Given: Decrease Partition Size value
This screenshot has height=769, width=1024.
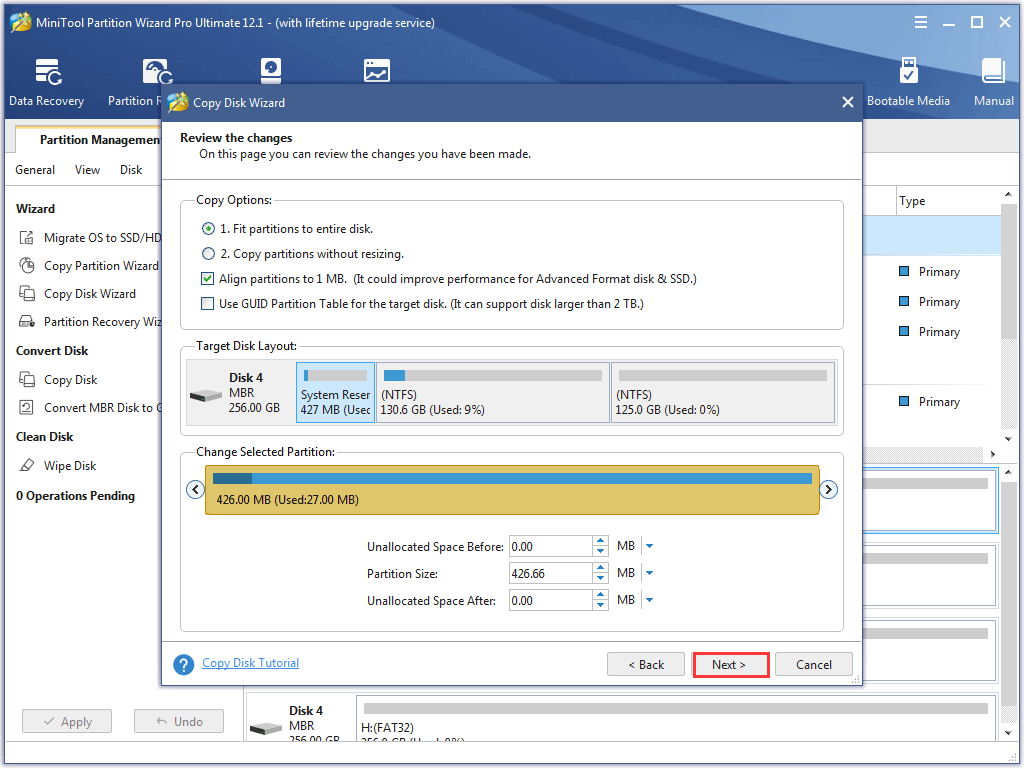Looking at the screenshot, I should point(600,579).
